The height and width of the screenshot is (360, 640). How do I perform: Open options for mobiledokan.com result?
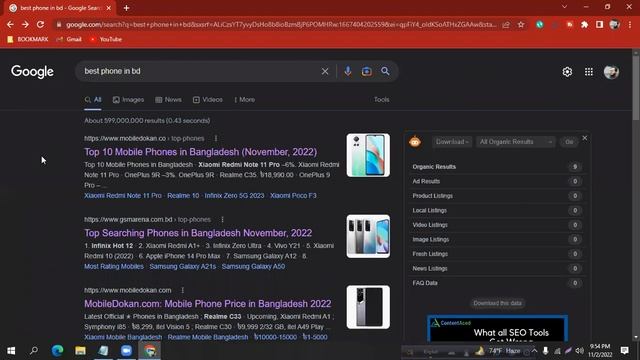(182, 290)
